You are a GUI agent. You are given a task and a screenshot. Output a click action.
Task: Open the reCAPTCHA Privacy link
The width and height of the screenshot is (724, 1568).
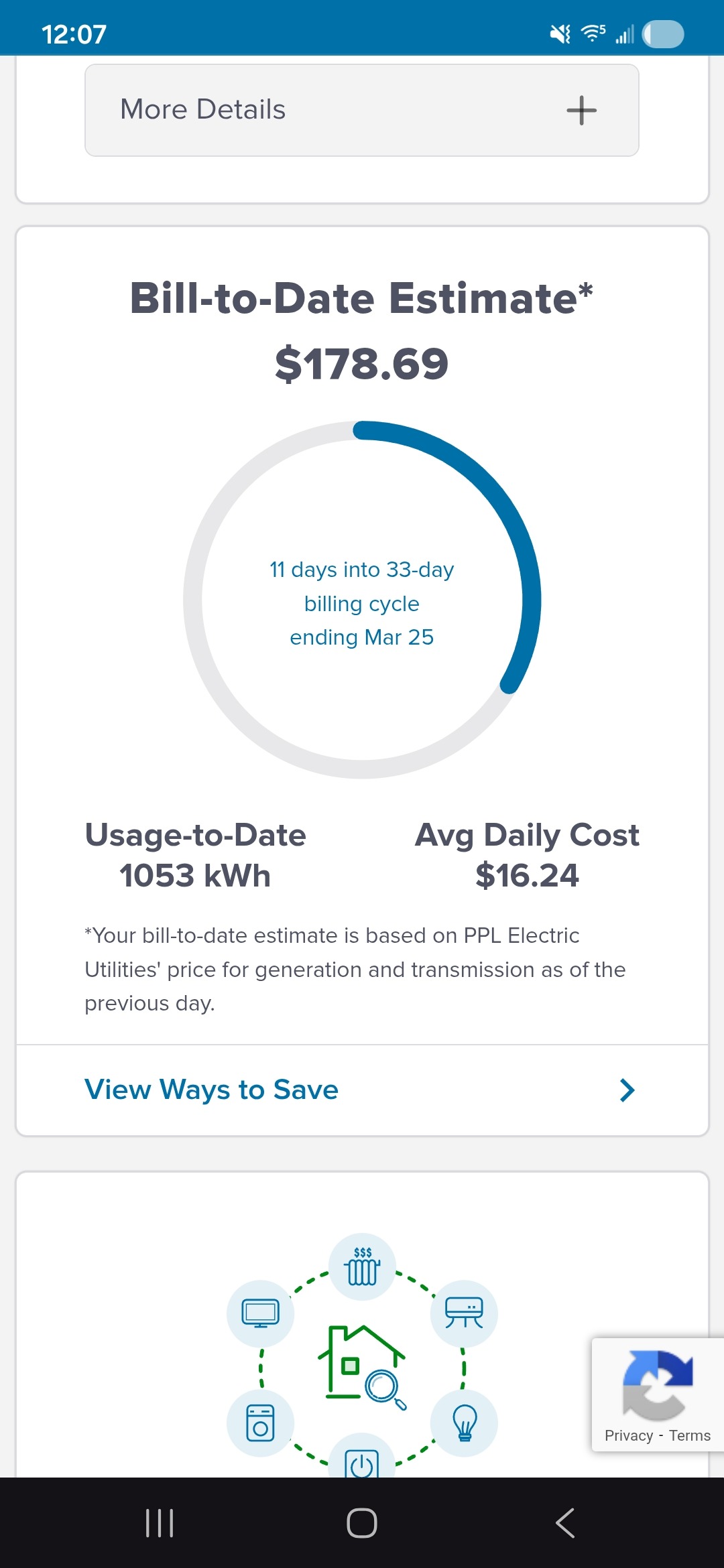pos(628,1435)
